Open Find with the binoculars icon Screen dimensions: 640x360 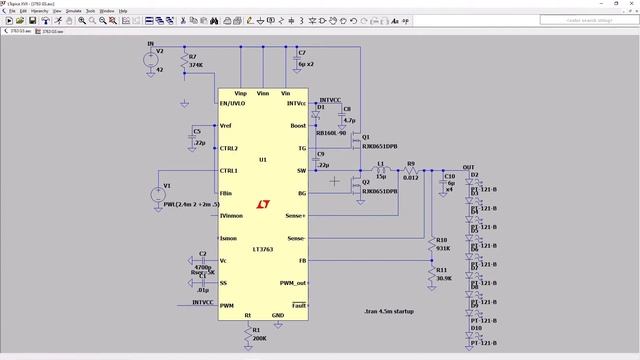pos(214,20)
